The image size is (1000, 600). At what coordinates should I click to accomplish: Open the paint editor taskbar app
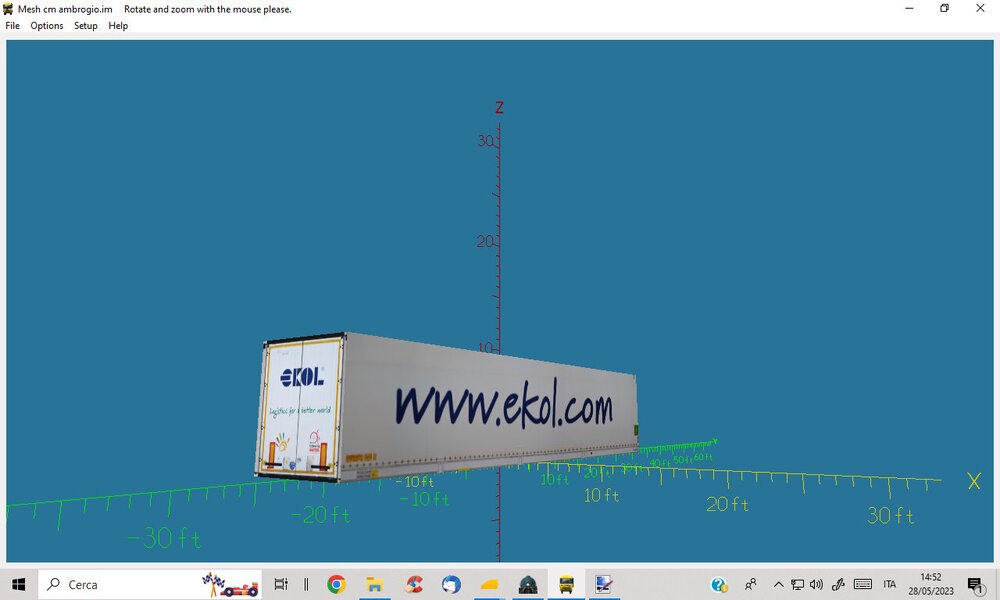point(603,584)
